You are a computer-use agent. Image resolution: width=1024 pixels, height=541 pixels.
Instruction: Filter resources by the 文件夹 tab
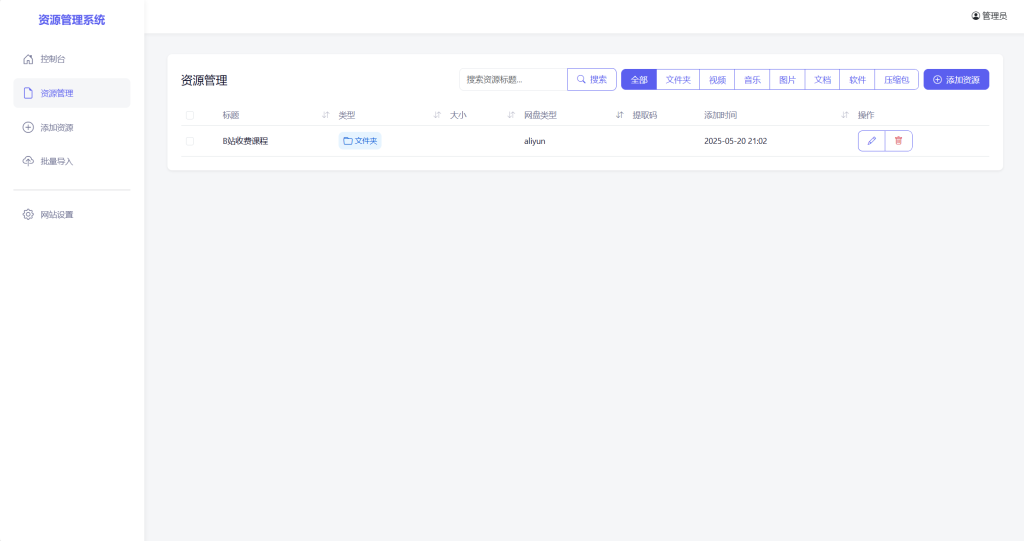[x=678, y=80]
